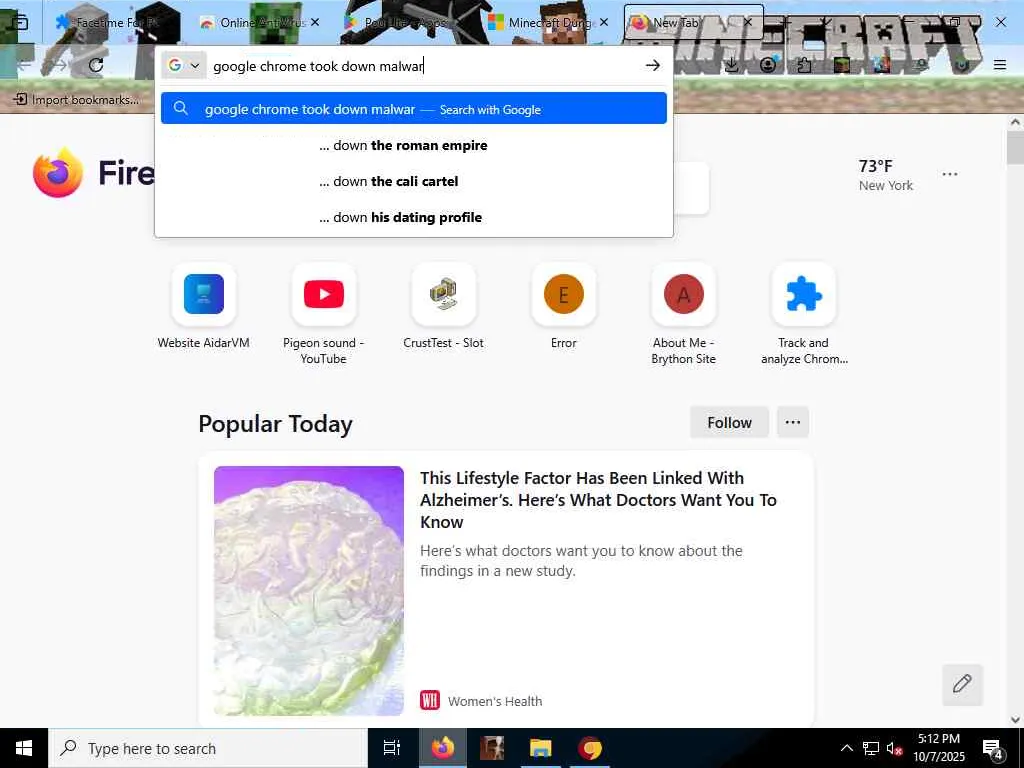Expand the Google search engine dropdown

184,65
